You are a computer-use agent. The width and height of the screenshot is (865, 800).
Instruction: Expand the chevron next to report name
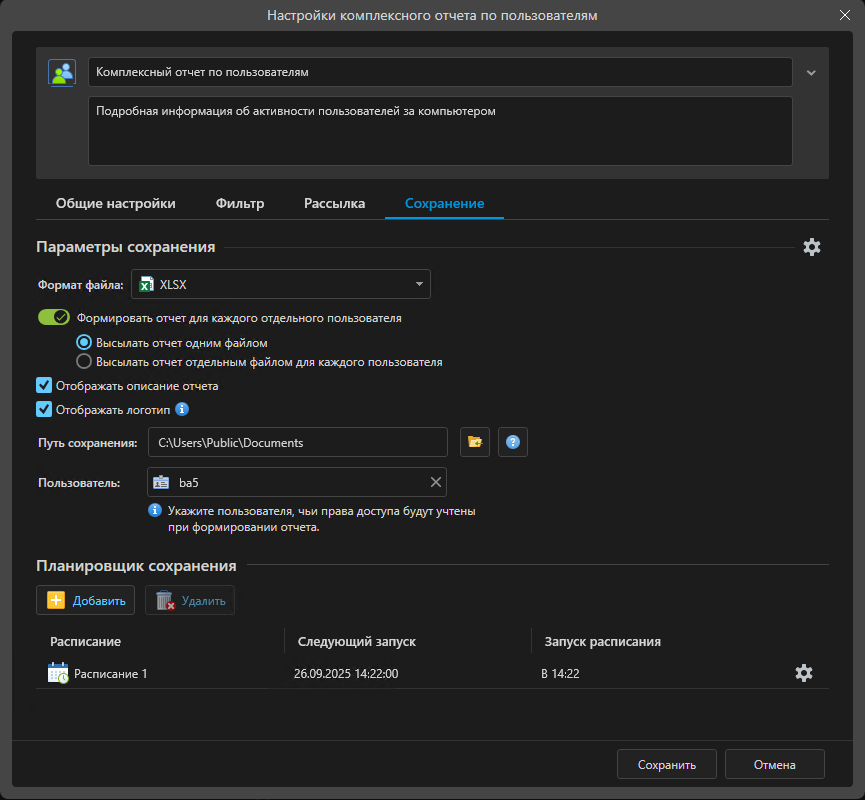(811, 72)
